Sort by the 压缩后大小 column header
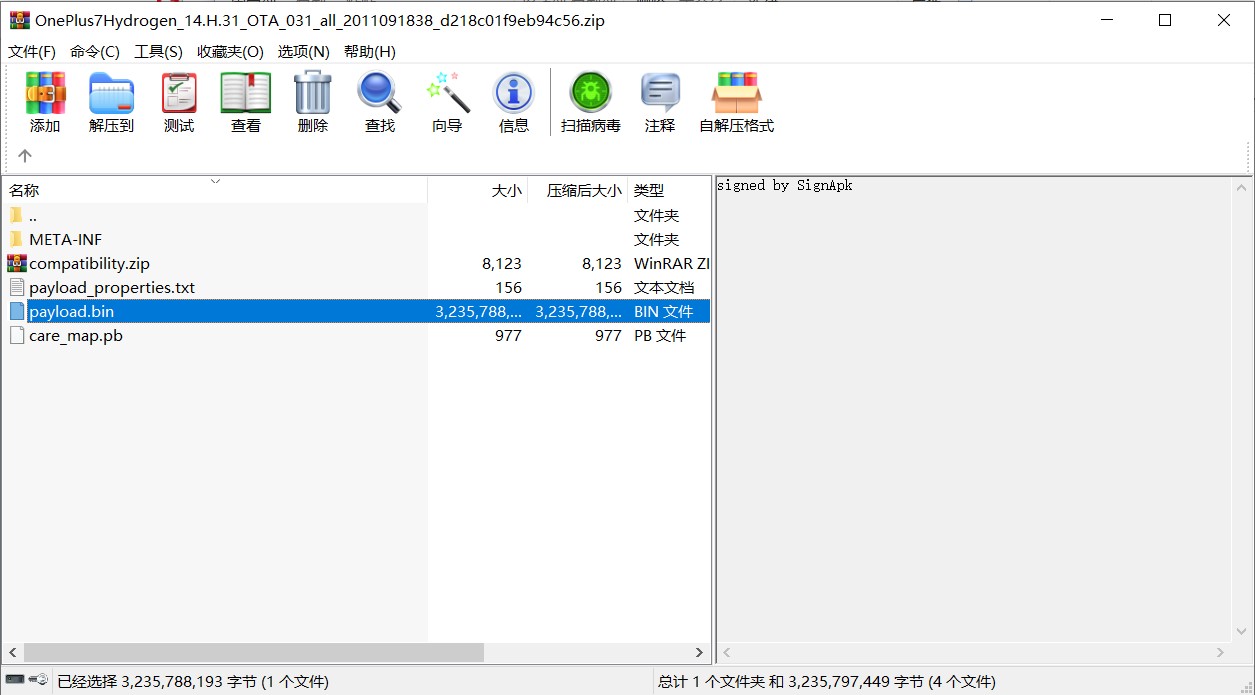 pos(577,190)
